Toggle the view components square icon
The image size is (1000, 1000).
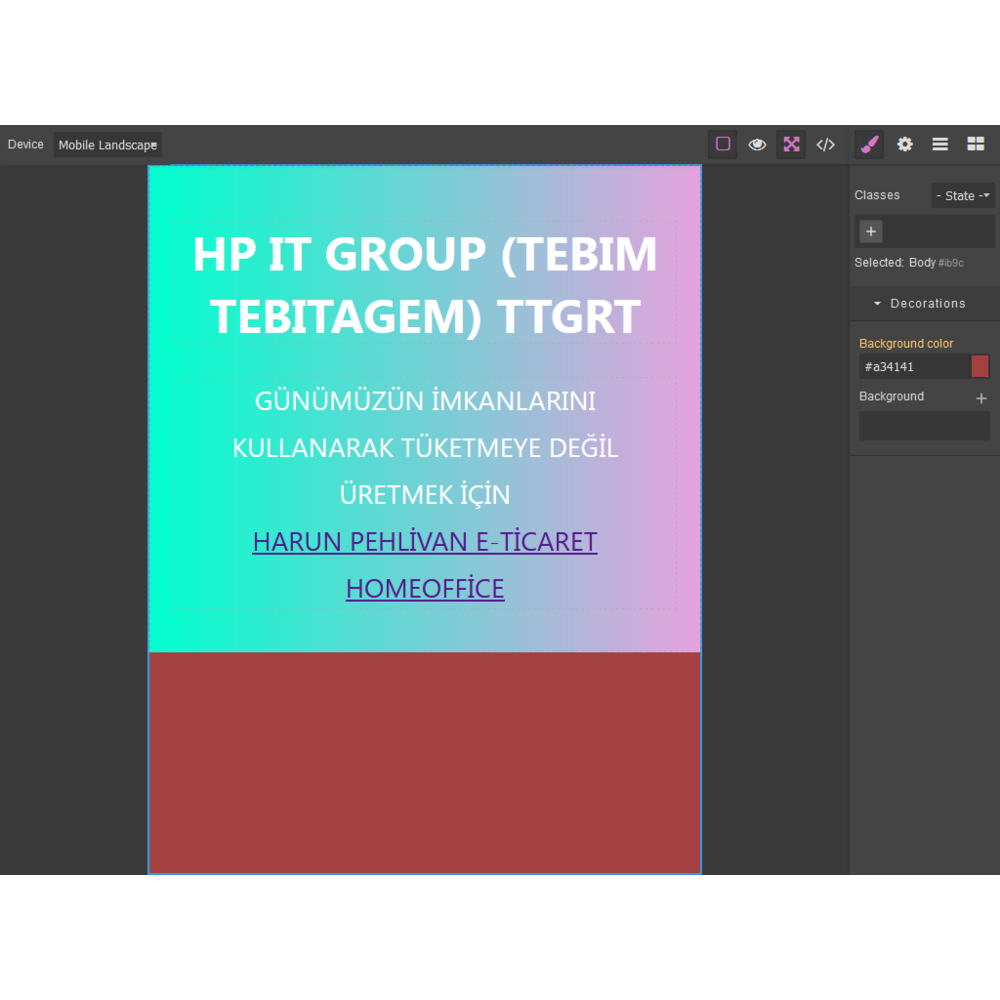(x=723, y=144)
